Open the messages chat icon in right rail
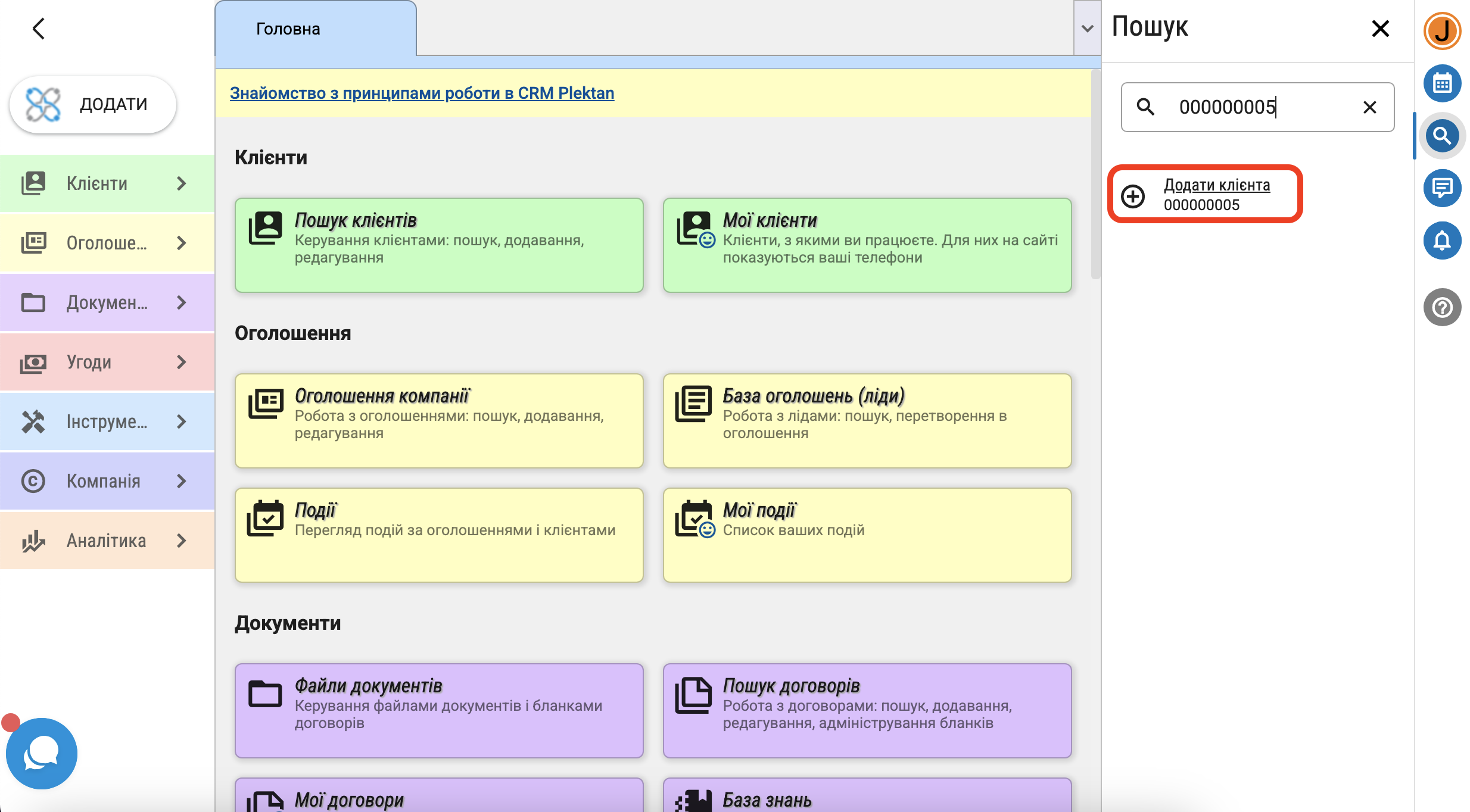The image size is (1470, 812). tap(1441, 188)
